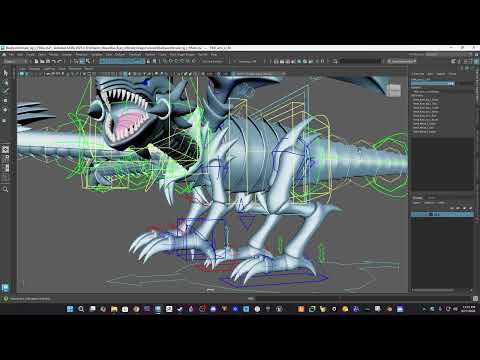Open the viewport View panel menu

(22, 69)
